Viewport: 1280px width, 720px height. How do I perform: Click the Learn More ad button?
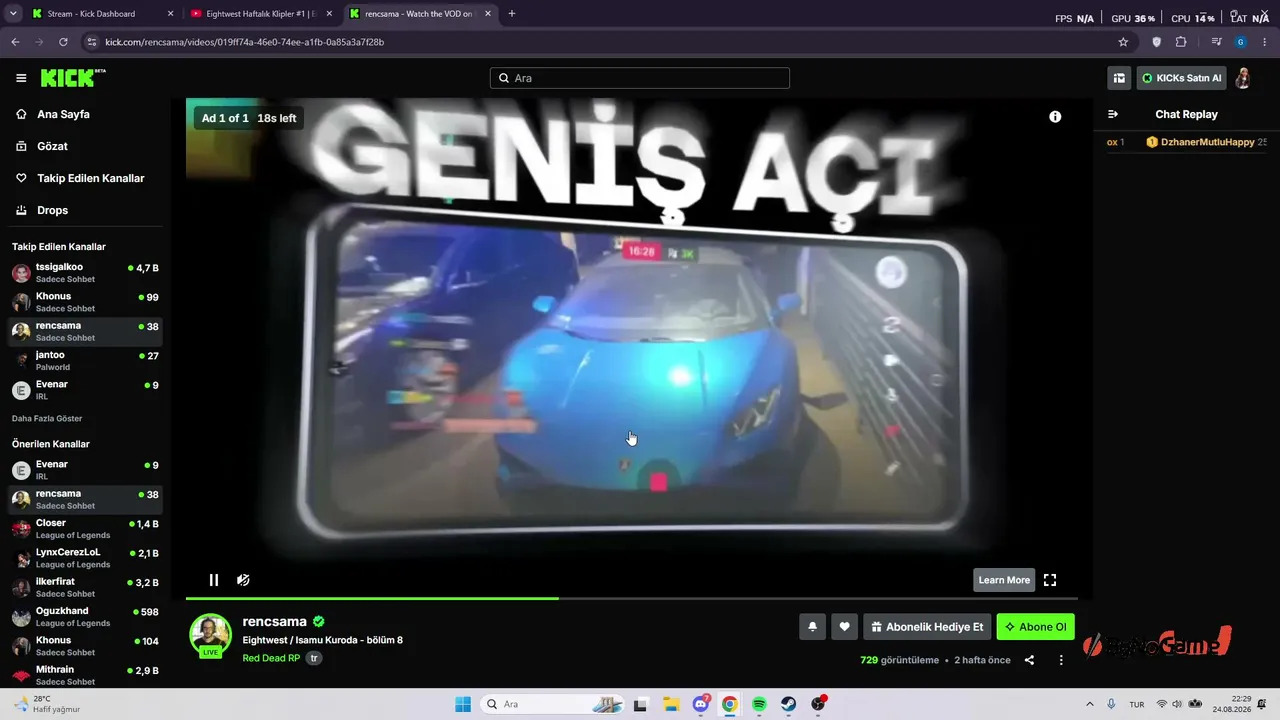tap(1004, 580)
